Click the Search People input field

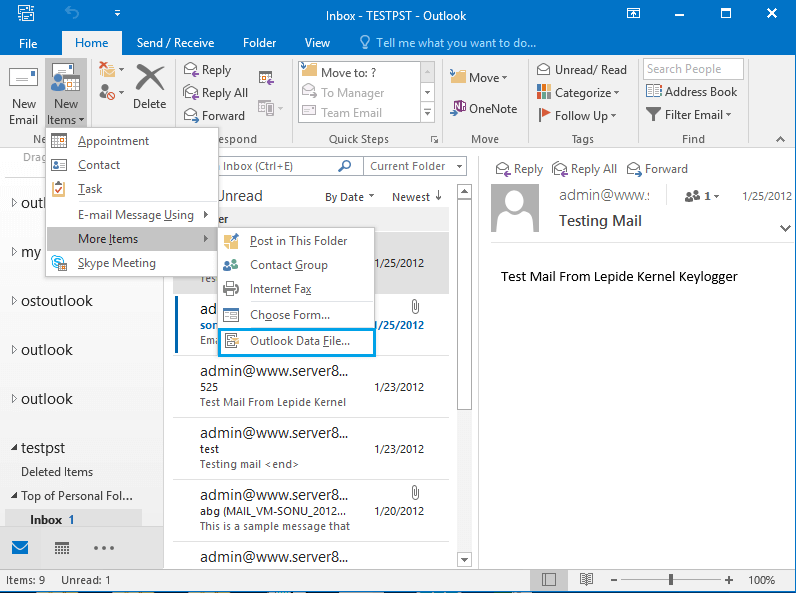coord(693,69)
